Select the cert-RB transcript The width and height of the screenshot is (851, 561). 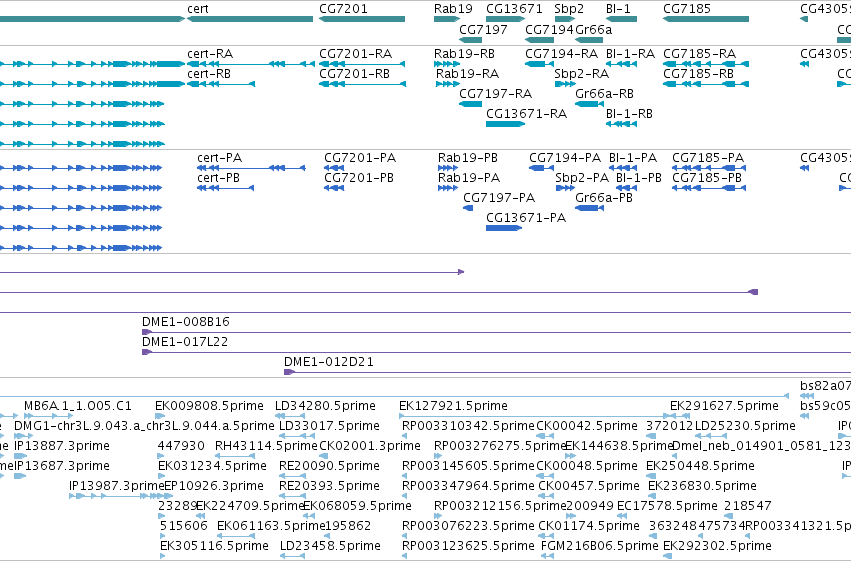click(221, 84)
